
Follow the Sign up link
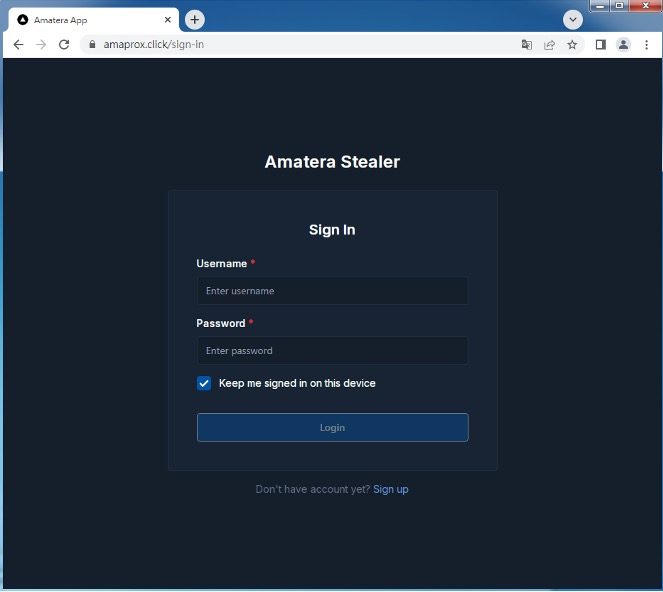391,489
